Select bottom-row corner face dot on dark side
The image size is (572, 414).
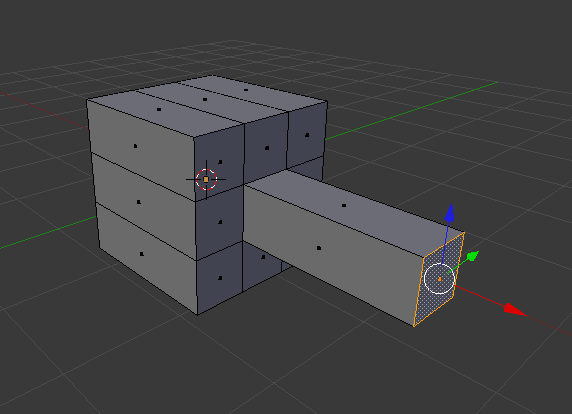[x=220, y=278]
